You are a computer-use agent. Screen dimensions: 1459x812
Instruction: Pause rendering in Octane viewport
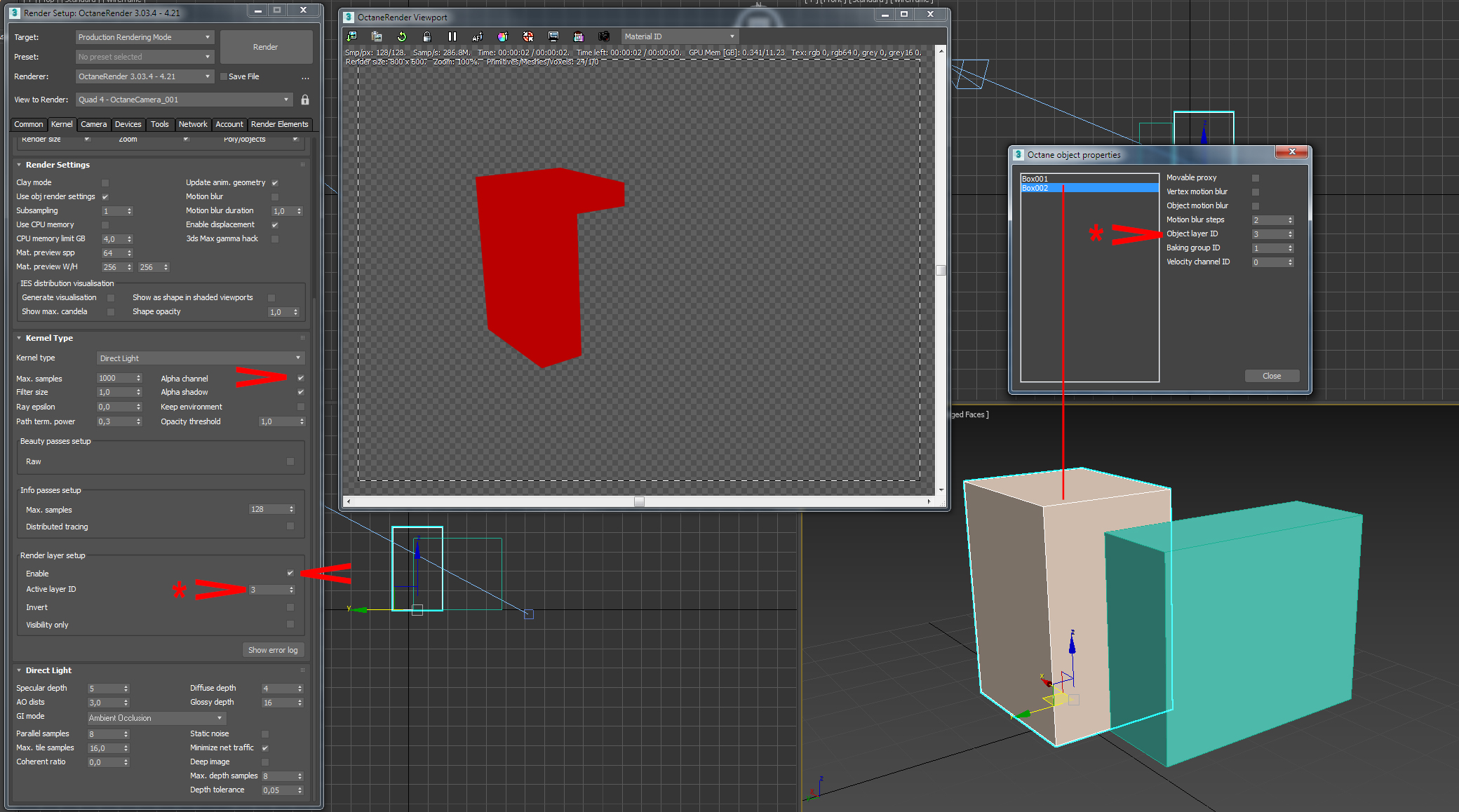452,36
